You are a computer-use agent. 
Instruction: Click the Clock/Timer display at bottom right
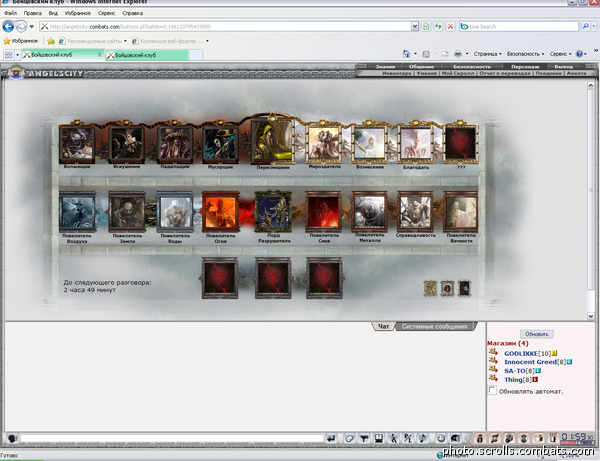577,438
